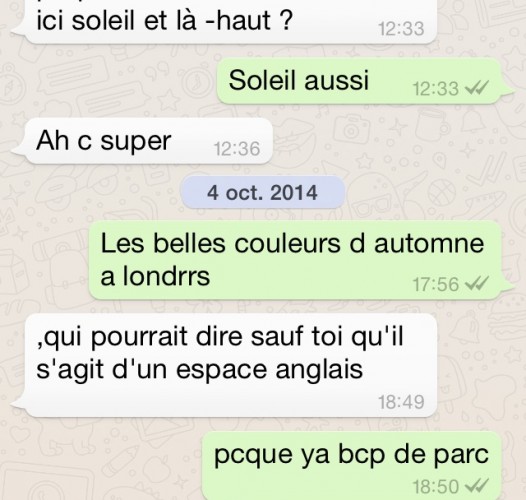Click the word 'automne' in the green bubble
Screen dimensions: 526x500
429,244
